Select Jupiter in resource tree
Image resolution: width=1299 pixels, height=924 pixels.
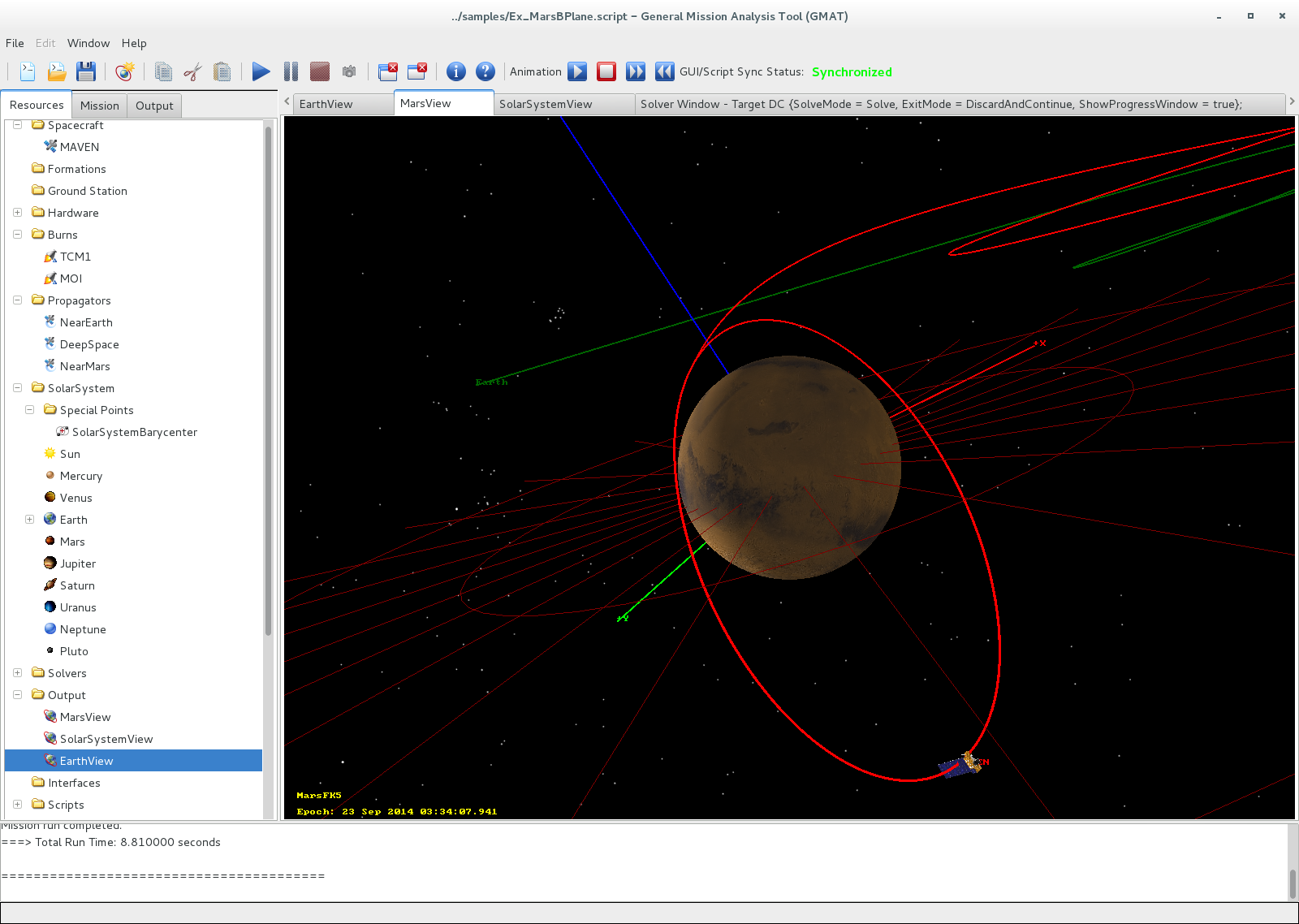(x=78, y=563)
